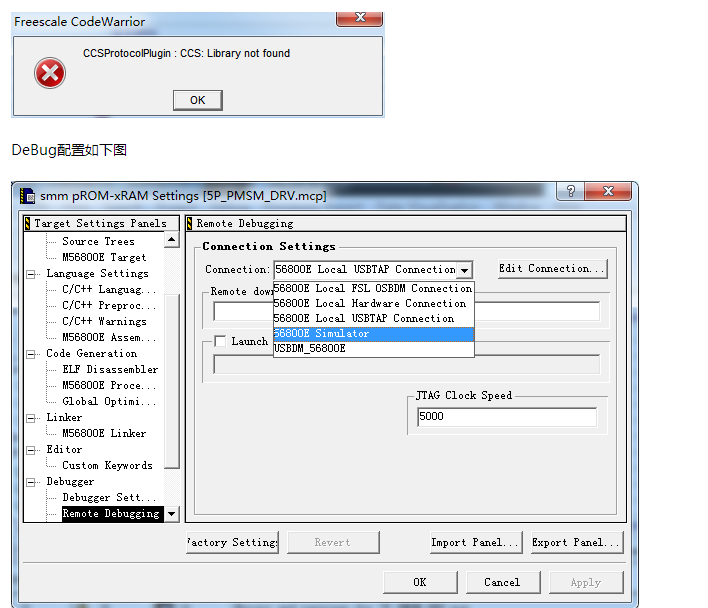Select M56800E Processor panel
The image size is (708, 608).
109,385
